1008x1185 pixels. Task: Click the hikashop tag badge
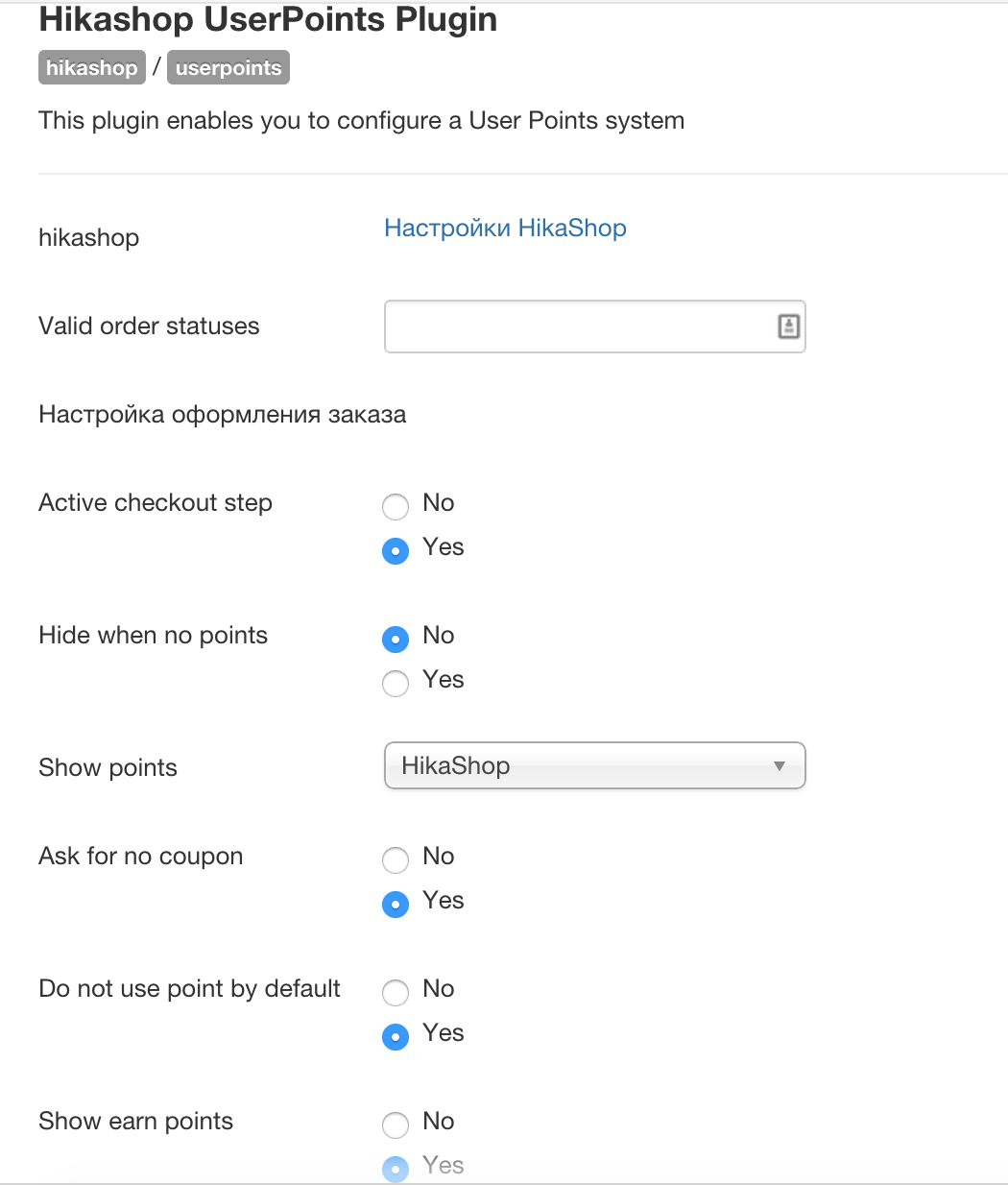tap(92, 68)
